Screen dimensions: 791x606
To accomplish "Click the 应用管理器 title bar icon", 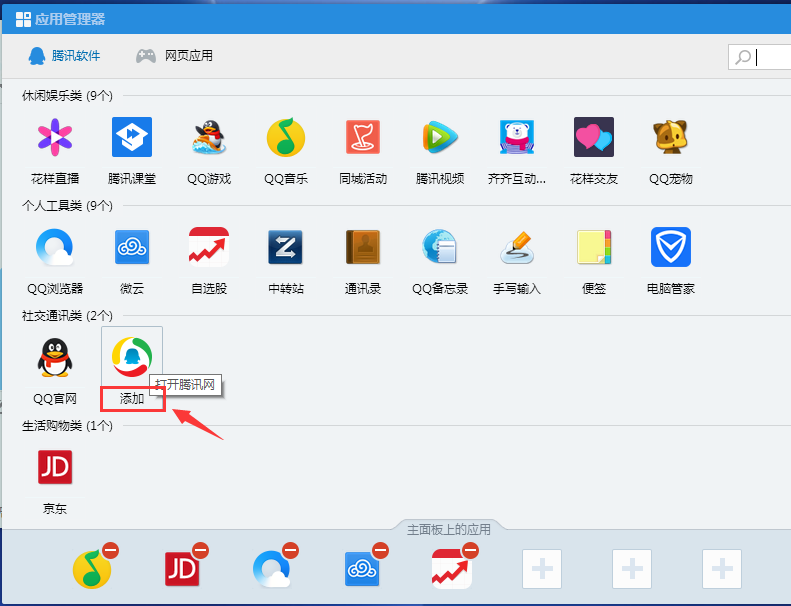I will pos(23,20).
